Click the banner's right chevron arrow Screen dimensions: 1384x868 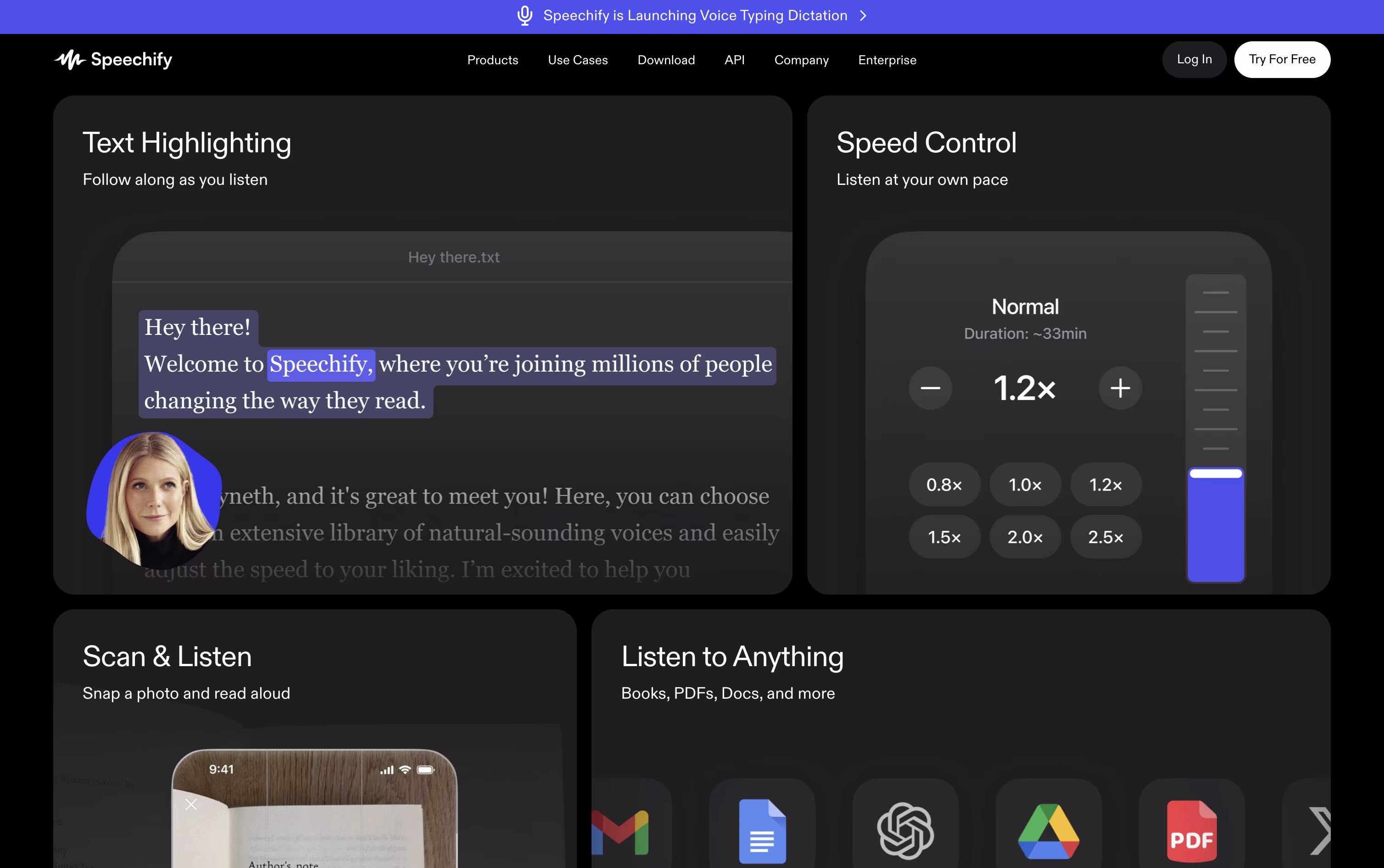pos(863,16)
